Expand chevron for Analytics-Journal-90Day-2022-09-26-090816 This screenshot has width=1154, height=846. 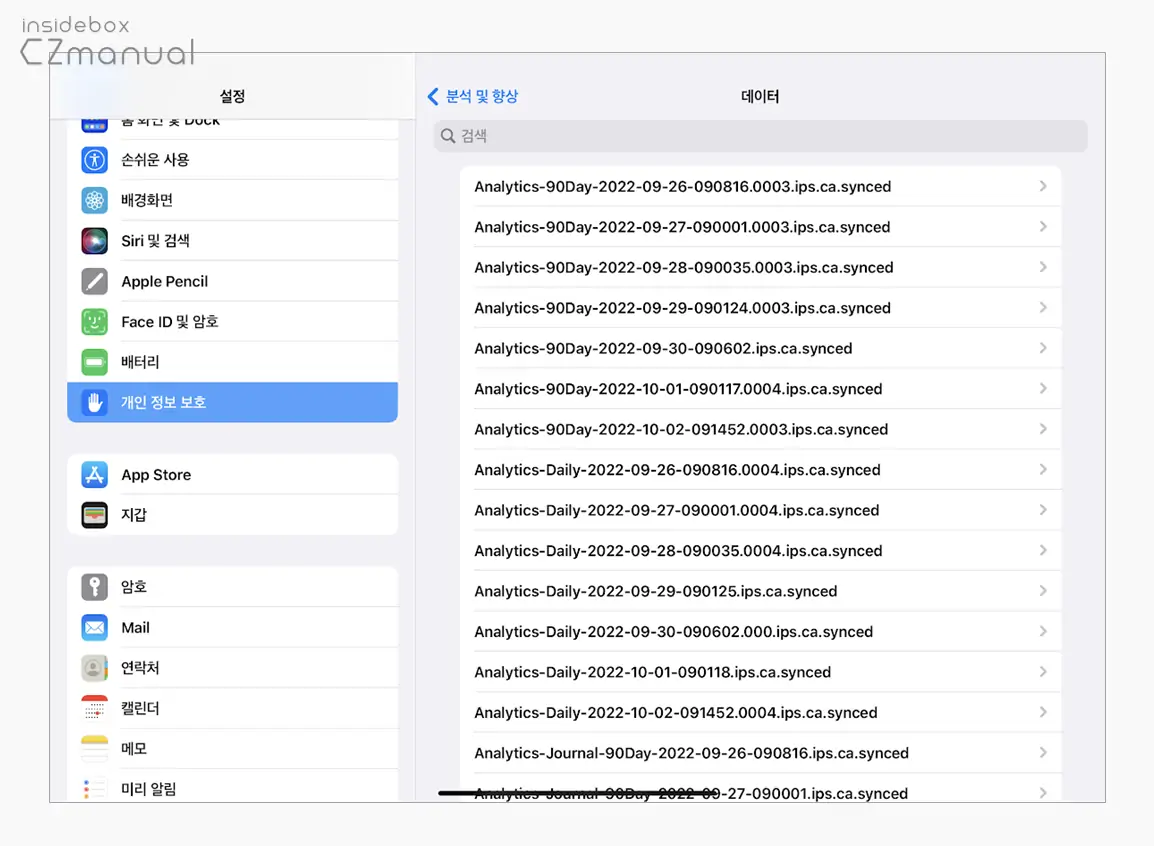pyautogui.click(x=1043, y=753)
